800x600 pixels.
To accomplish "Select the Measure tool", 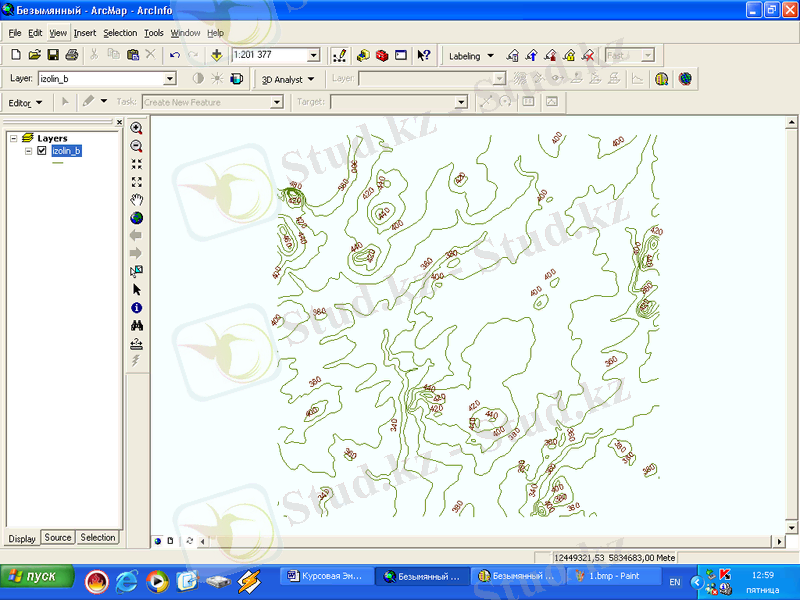I will tap(137, 344).
